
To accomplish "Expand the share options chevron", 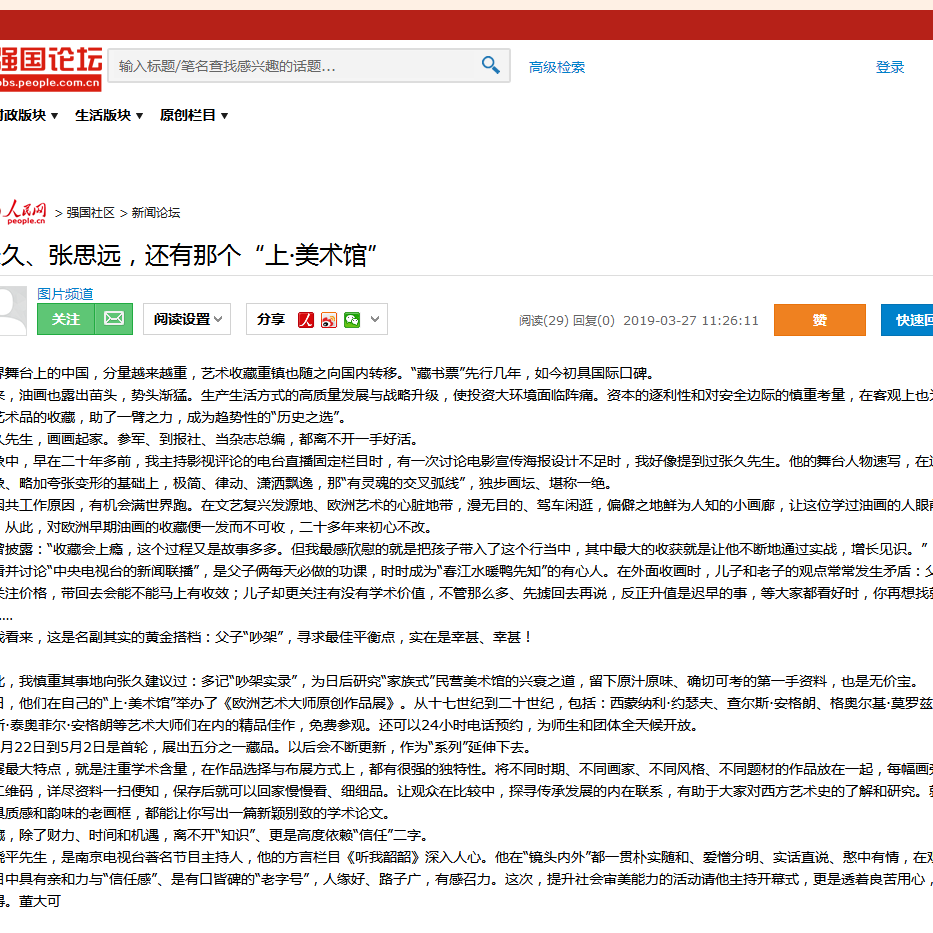I will [375, 320].
